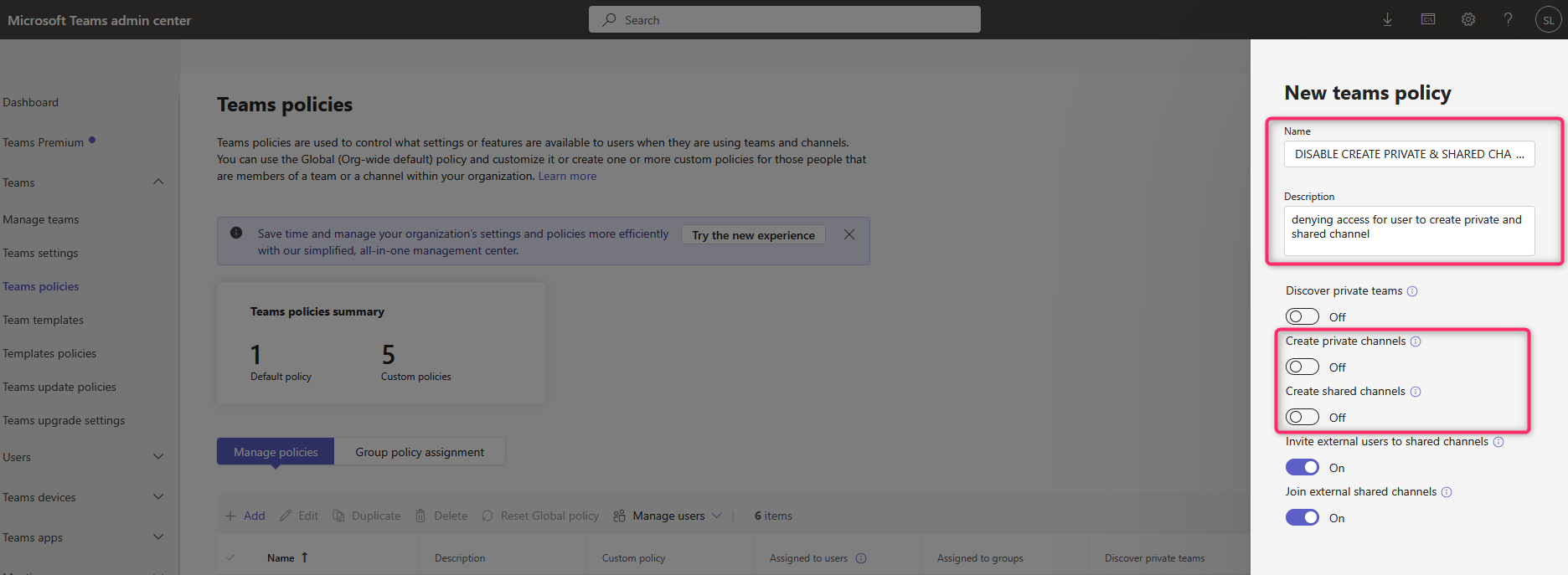Open Templates policies page
Screen dimensions: 1568x575
pos(49,353)
